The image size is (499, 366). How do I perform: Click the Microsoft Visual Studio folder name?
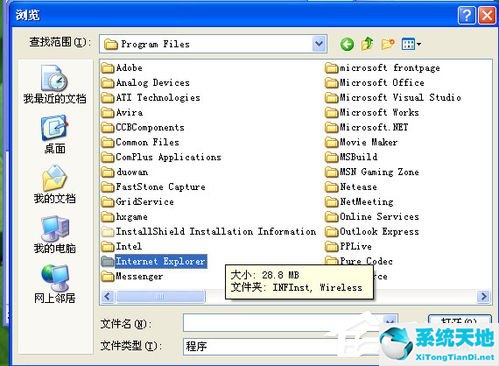click(x=400, y=98)
